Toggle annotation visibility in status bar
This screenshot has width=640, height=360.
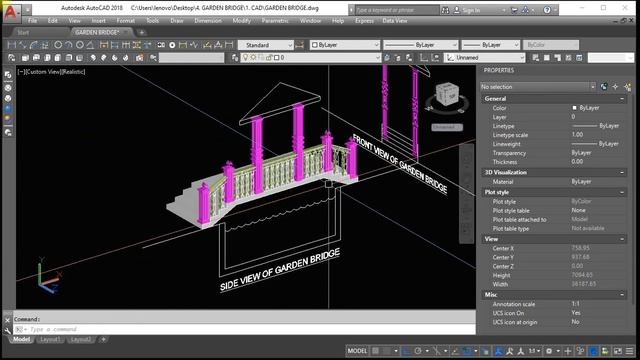[498, 351]
